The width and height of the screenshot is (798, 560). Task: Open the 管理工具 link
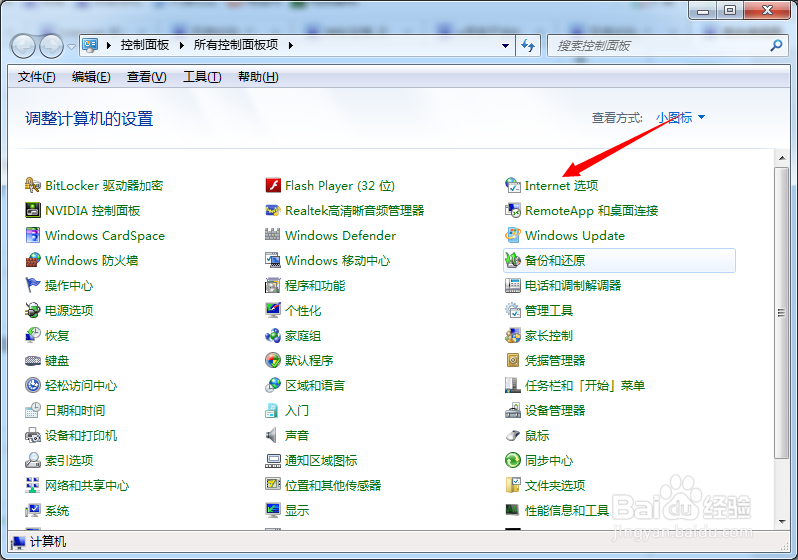tap(549, 310)
